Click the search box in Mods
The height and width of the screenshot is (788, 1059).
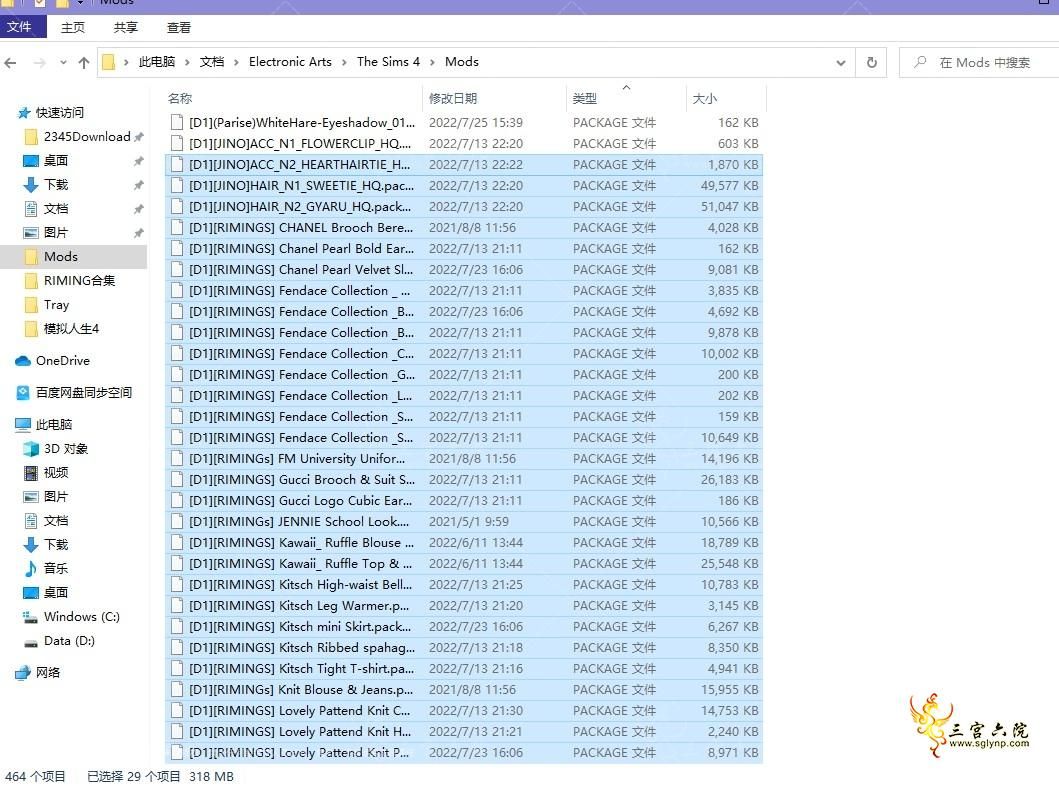tap(979, 63)
